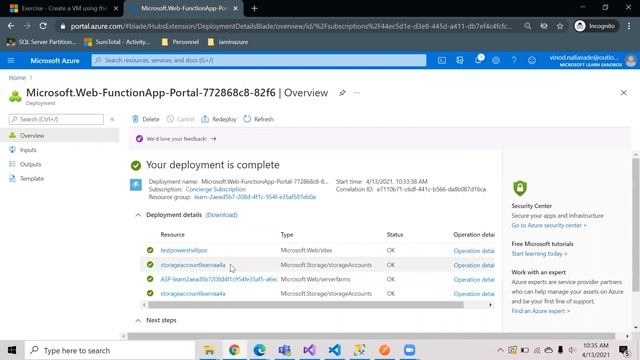Image resolution: width=640 pixels, height=360 pixels.
Task: Open File Explorer from the taskbar
Action: (209, 350)
